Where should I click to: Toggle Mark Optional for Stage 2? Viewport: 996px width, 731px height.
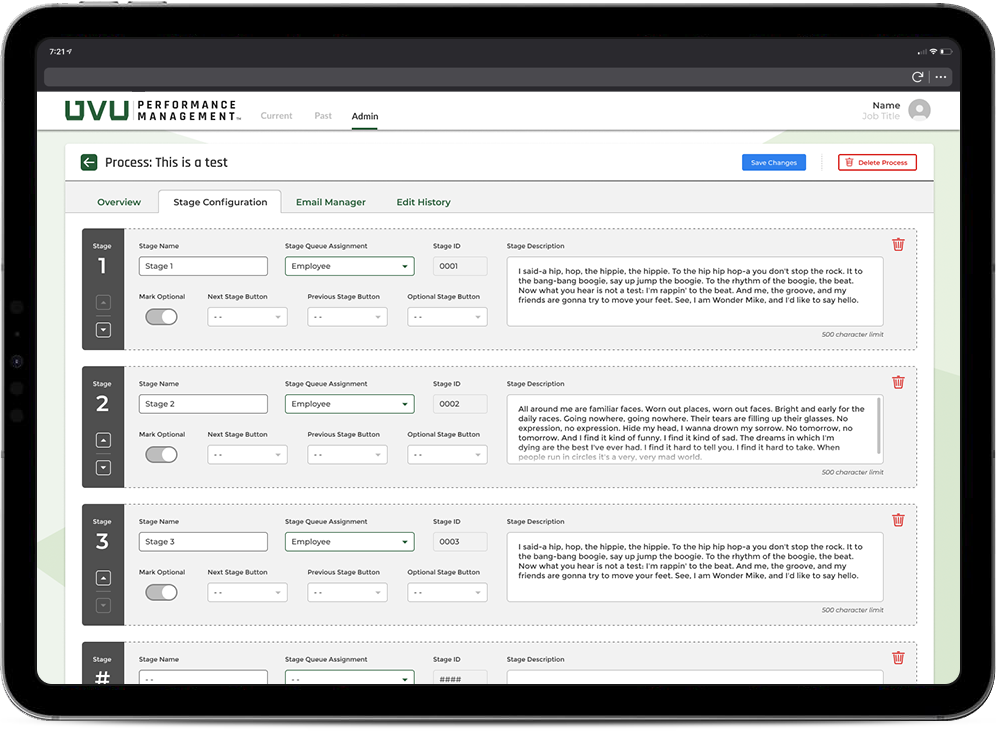(x=161, y=455)
